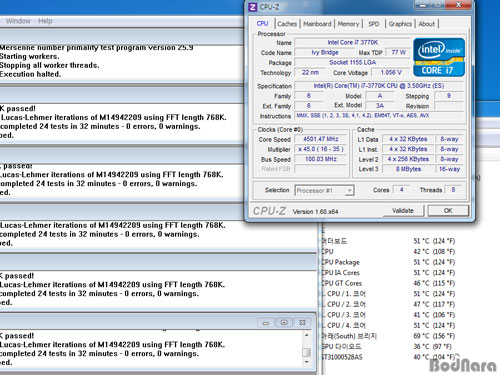
Task: Click the Code Name value 'Ivy Bridge'
Action: pyautogui.click(x=325, y=52)
